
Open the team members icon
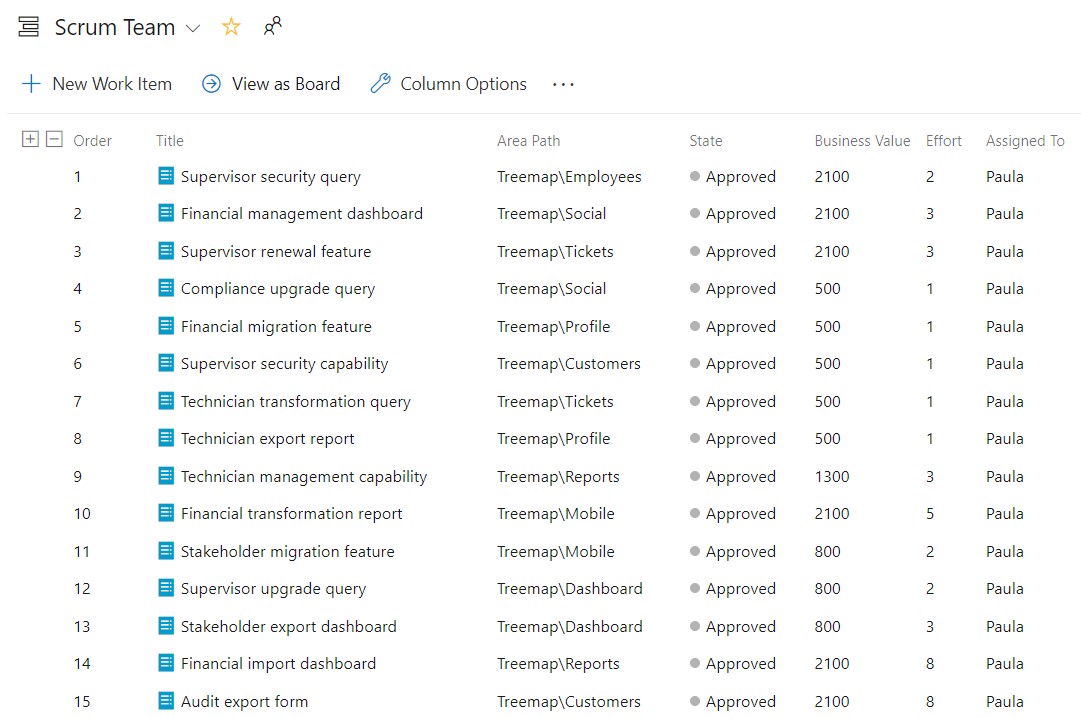pyautogui.click(x=272, y=27)
